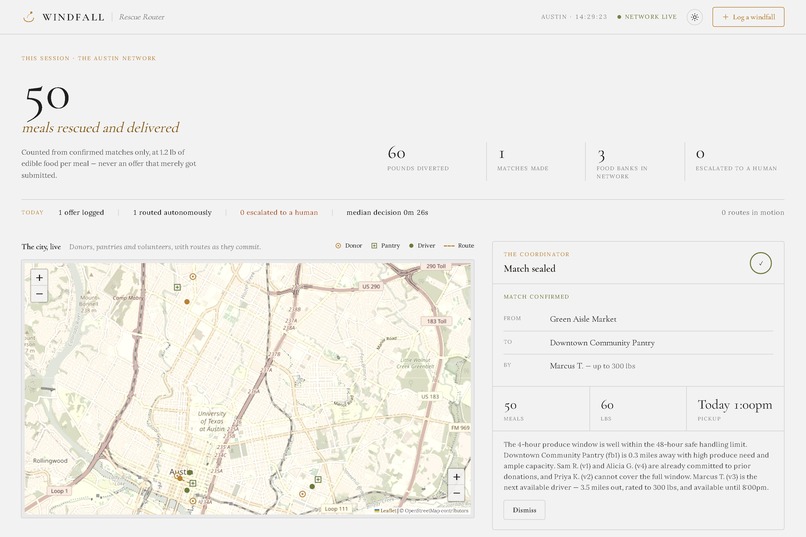Zoom out with the map's upper-left minus button
Image resolution: width=806 pixels, height=537 pixels.
point(39,294)
